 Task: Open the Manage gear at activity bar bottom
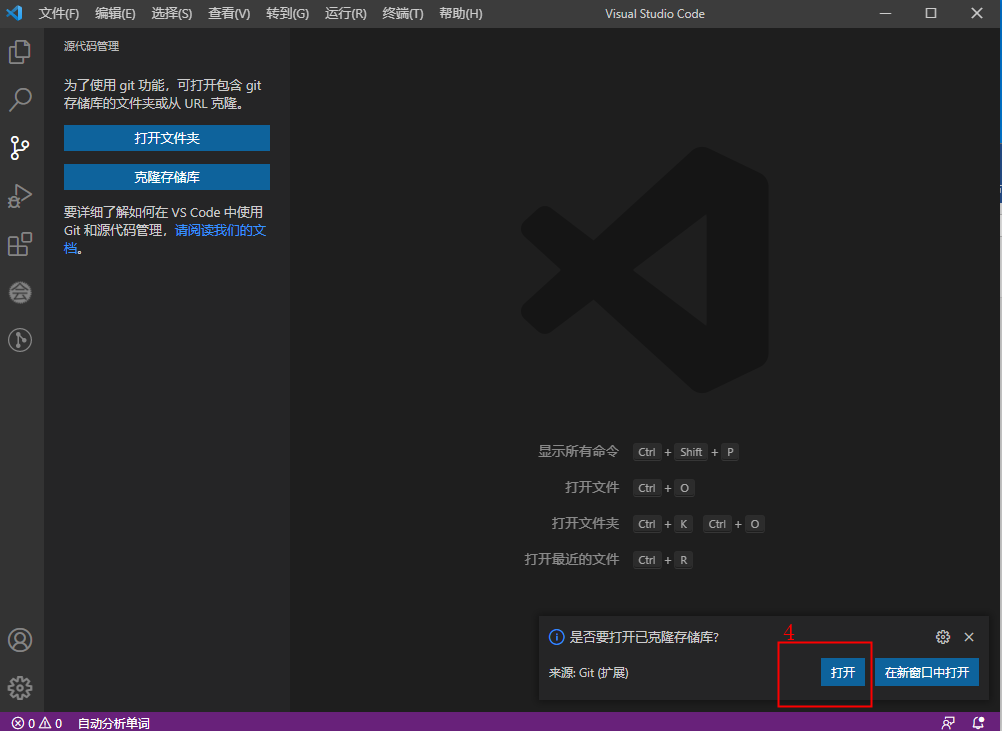click(20, 688)
